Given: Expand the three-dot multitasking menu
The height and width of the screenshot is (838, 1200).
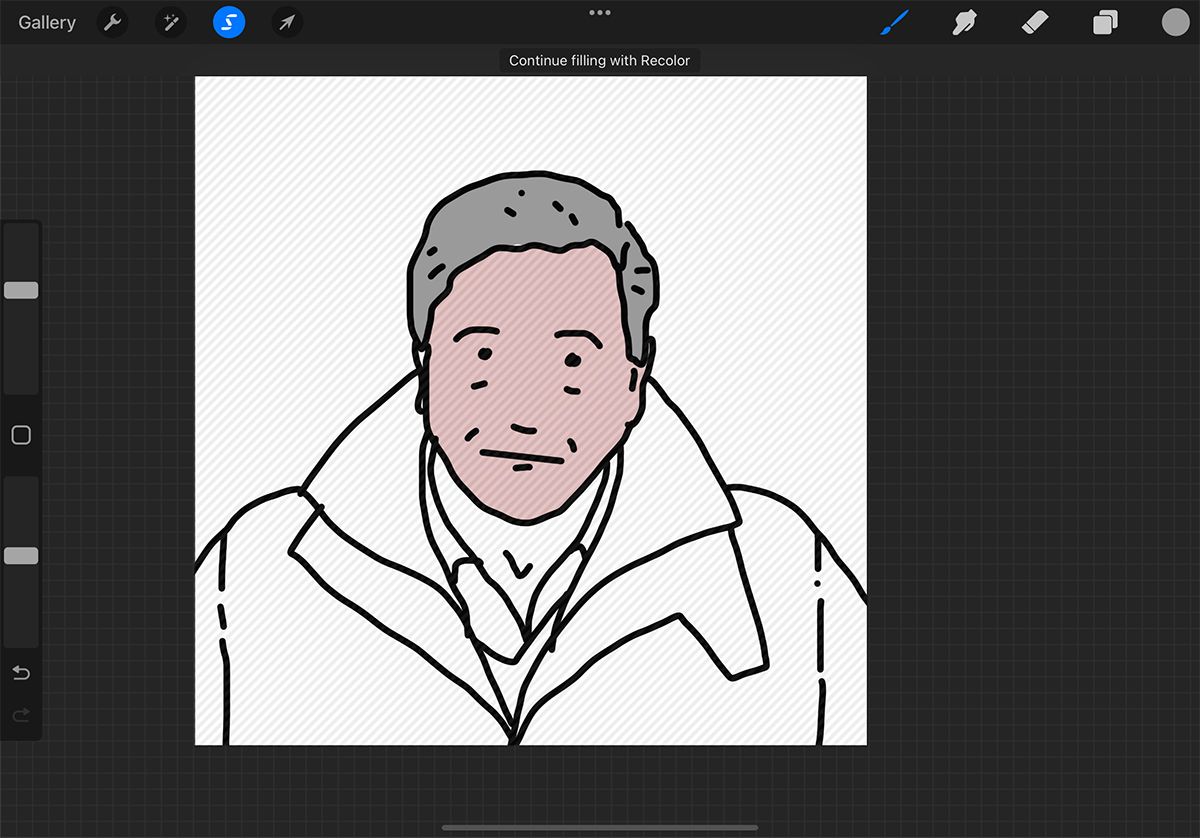Looking at the screenshot, I should (599, 13).
